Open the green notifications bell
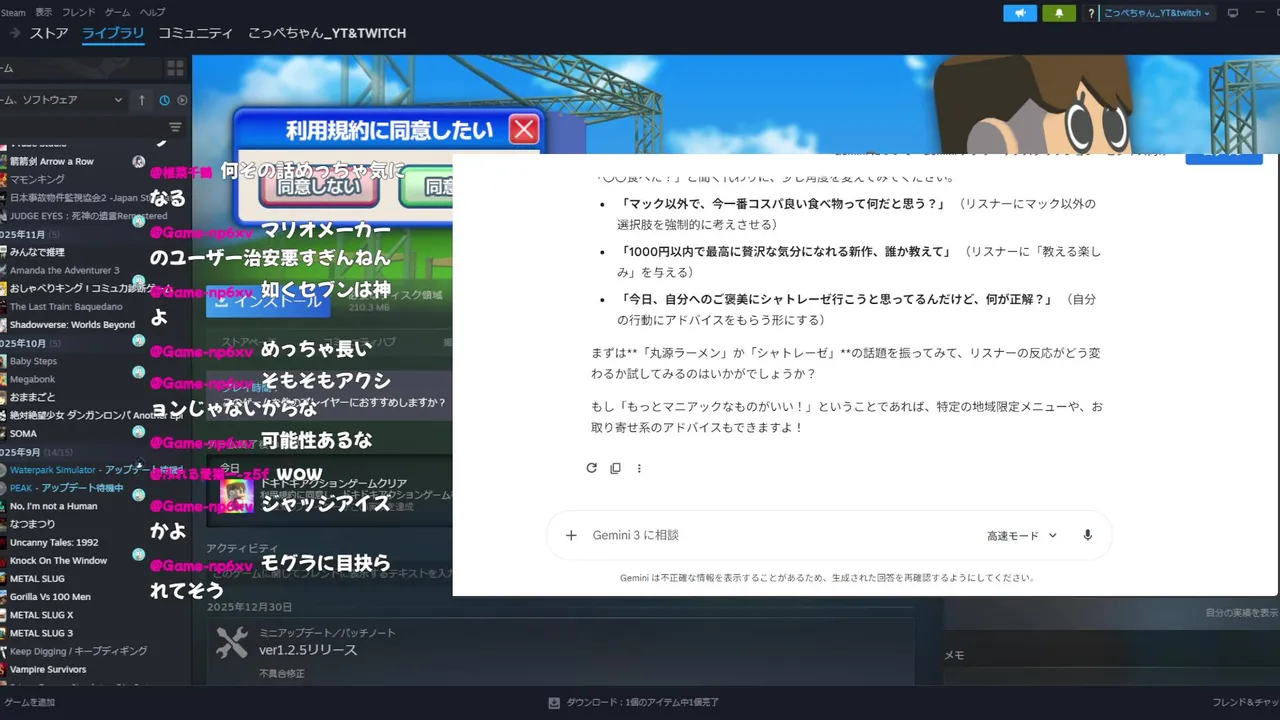 pyautogui.click(x=1059, y=13)
